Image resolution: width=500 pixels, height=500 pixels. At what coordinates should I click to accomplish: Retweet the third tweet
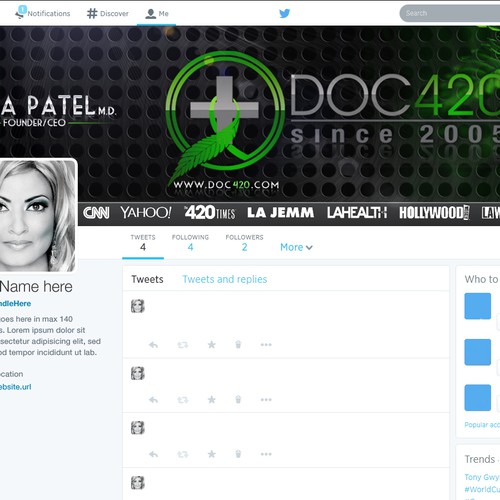[183, 454]
